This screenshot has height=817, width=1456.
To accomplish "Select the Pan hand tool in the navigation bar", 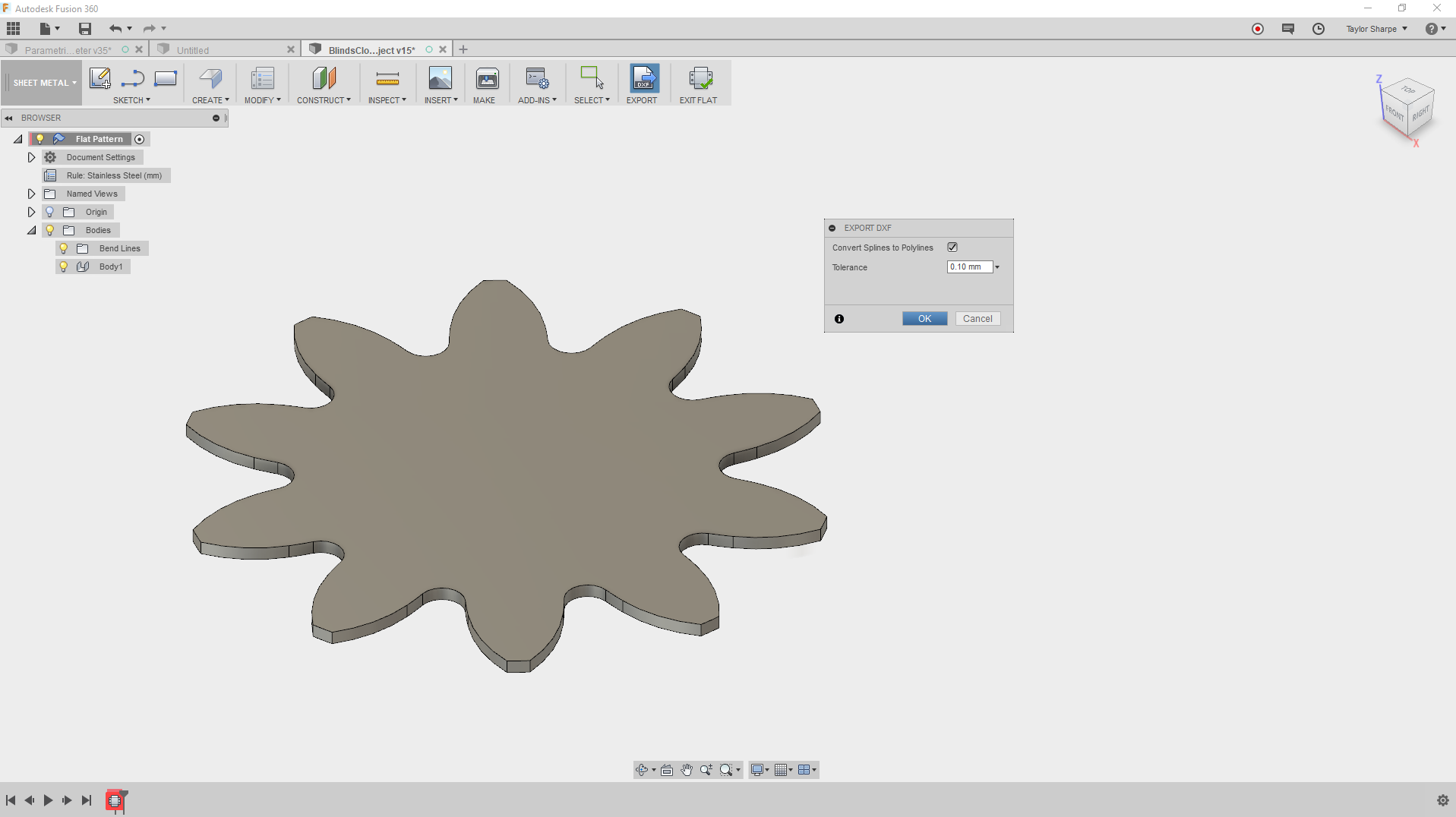I will [687, 770].
